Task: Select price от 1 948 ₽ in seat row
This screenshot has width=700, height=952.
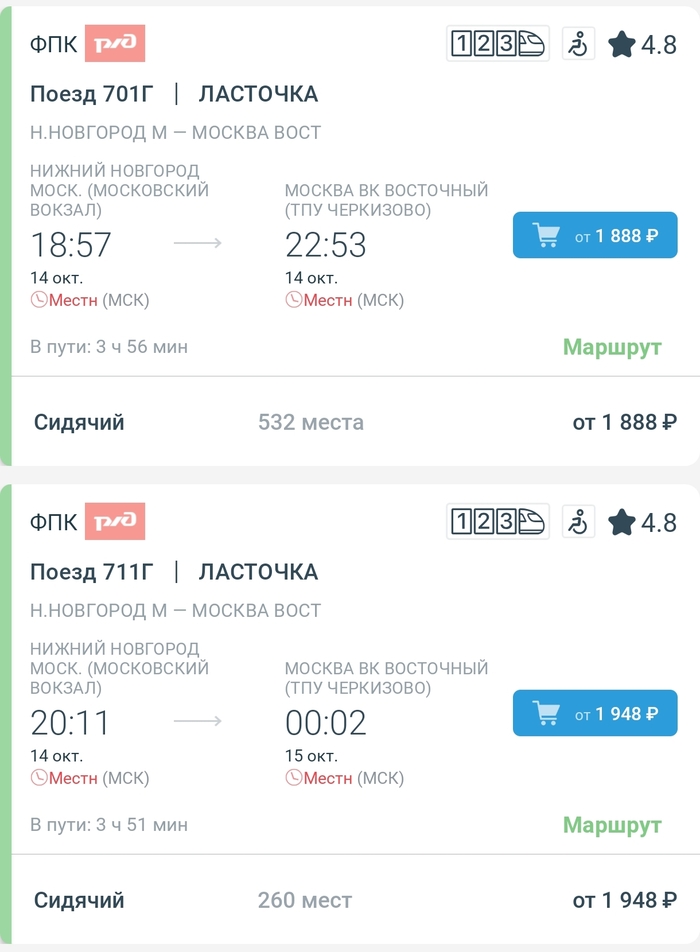Action: click(x=624, y=900)
